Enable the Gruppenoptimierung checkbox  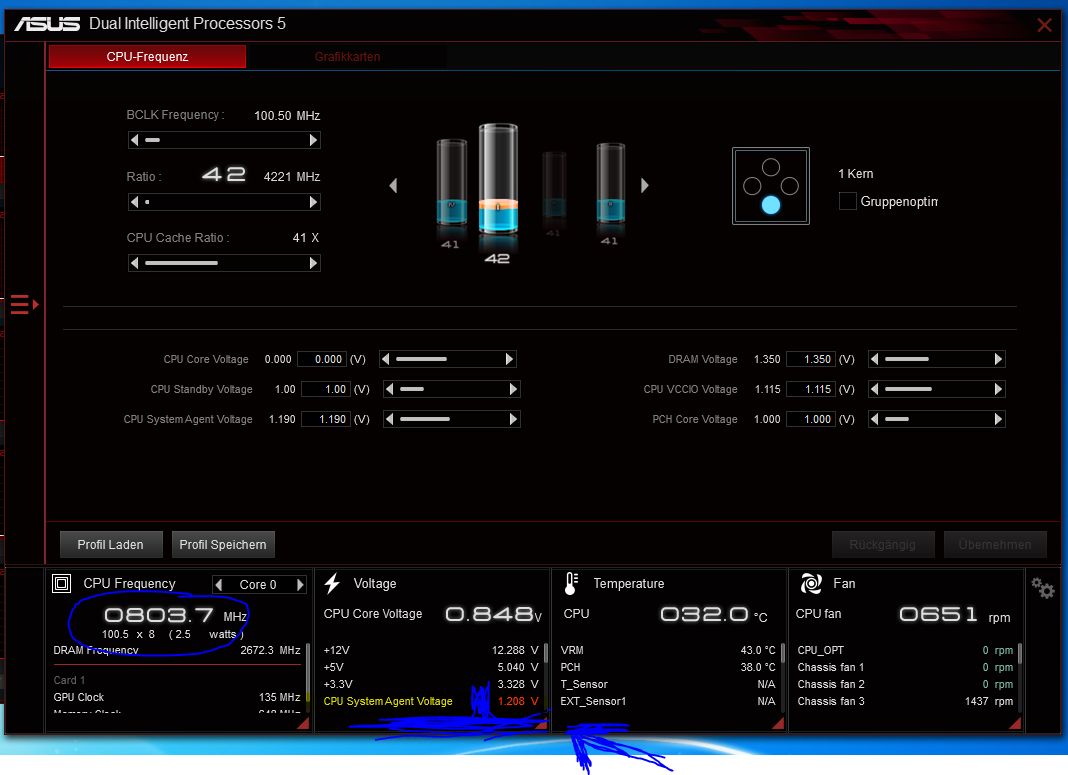[x=848, y=201]
